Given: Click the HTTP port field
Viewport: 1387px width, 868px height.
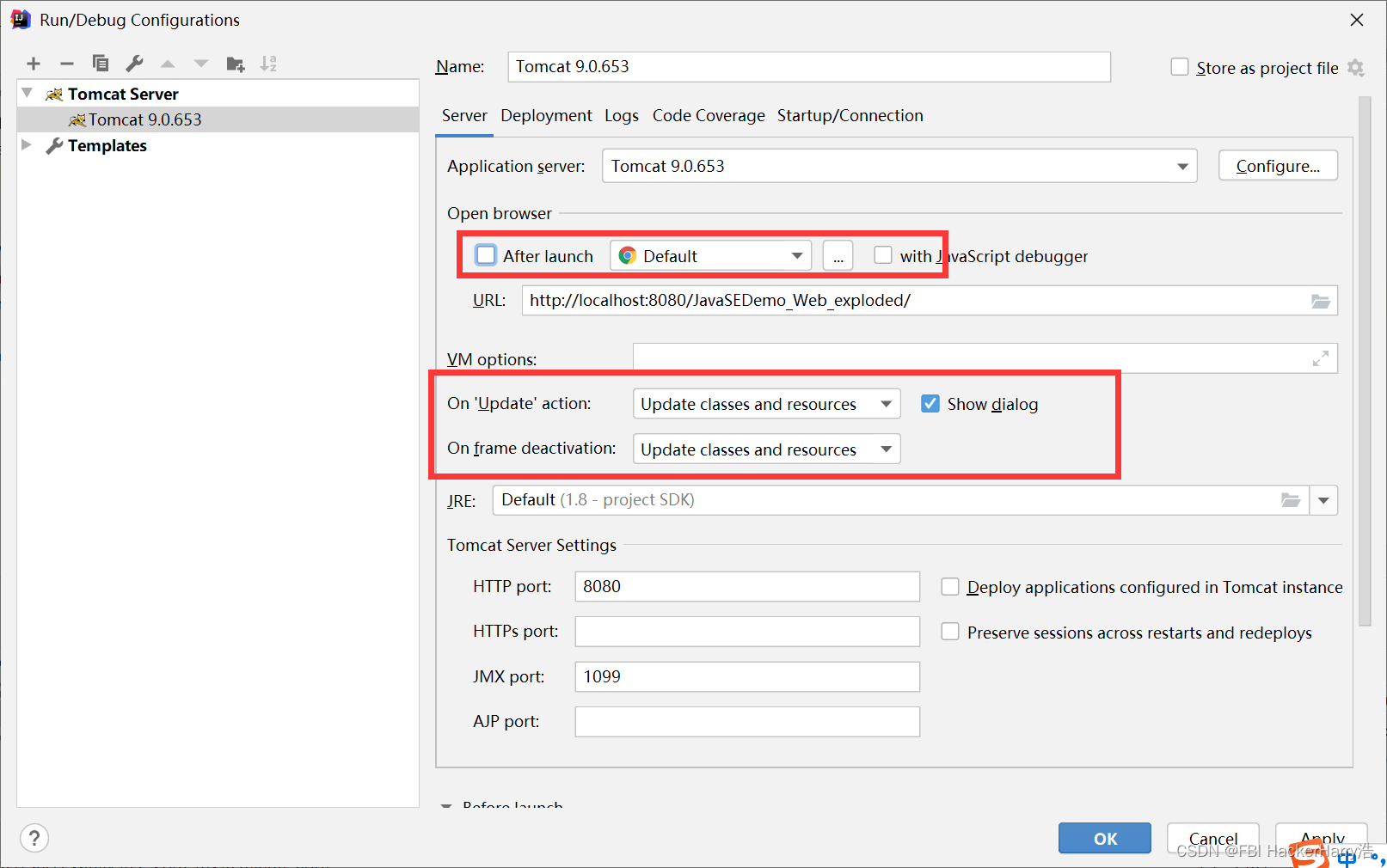Looking at the screenshot, I should tap(747, 587).
